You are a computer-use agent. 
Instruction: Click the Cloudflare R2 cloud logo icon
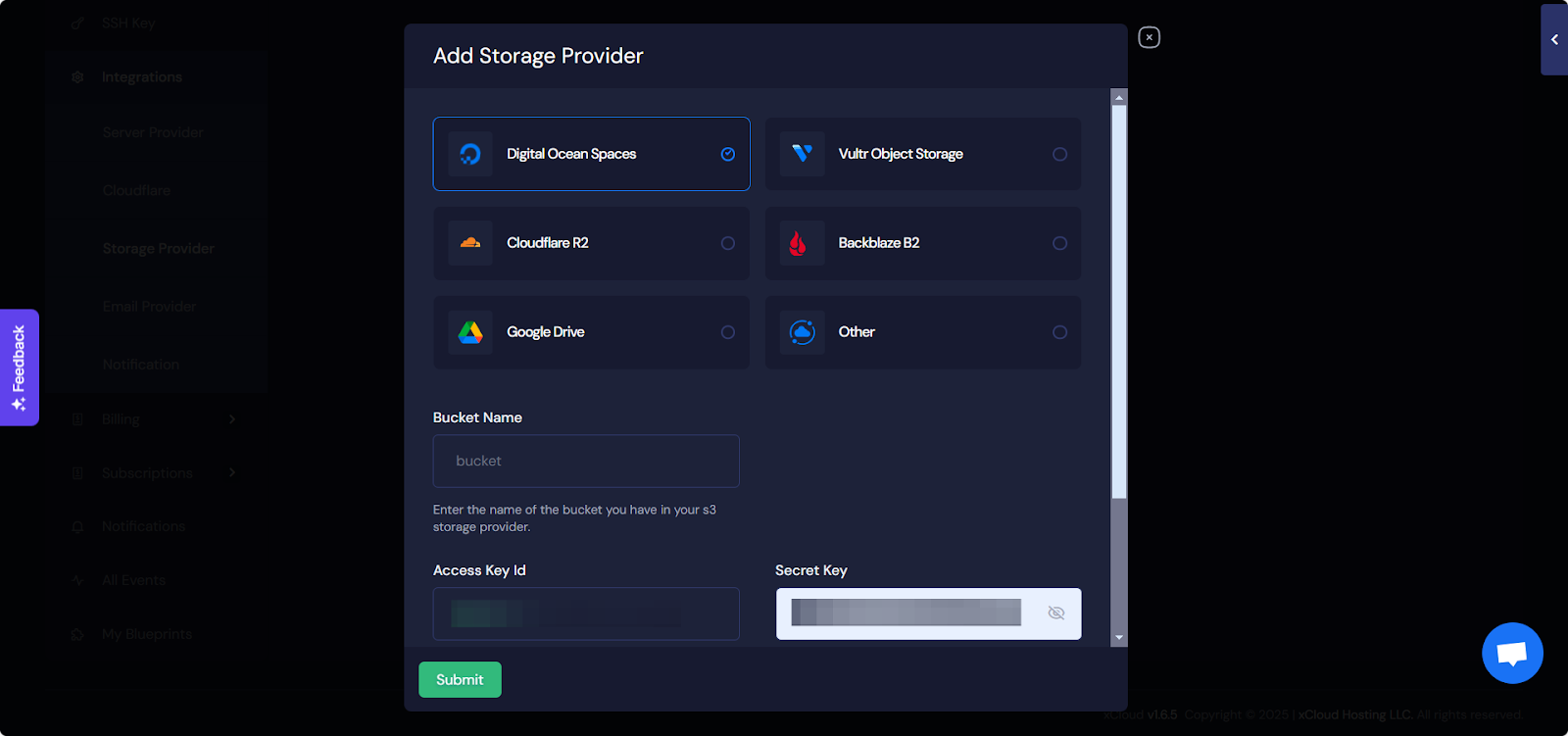point(470,243)
